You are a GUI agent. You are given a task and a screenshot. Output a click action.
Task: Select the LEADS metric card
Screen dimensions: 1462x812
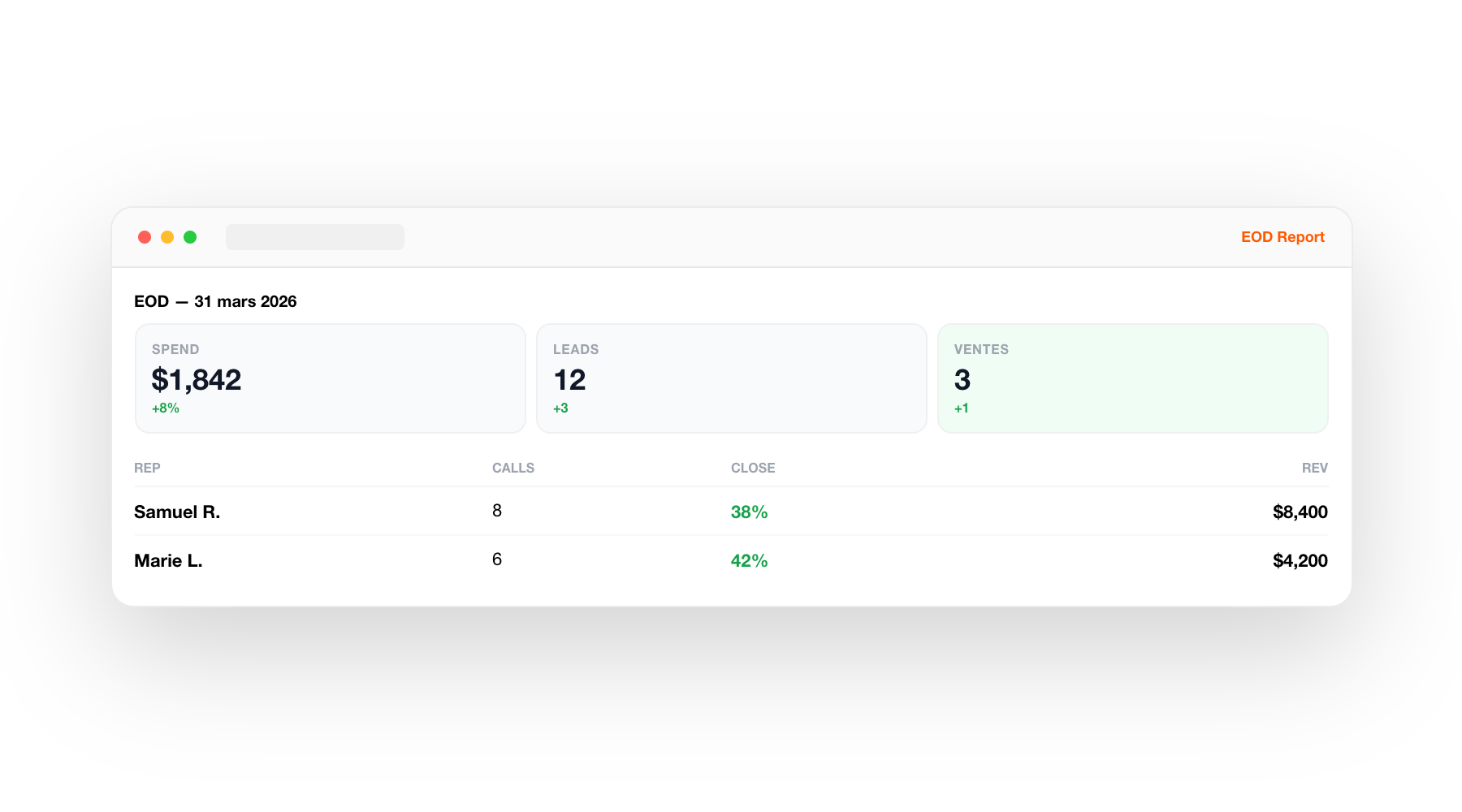click(x=731, y=378)
